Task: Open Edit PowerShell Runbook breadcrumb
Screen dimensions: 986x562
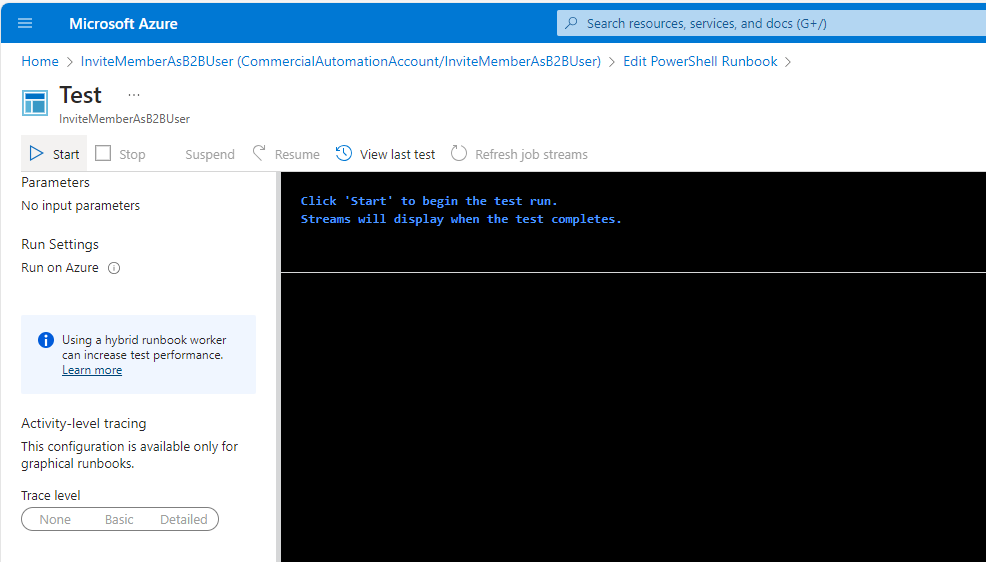Action: [700, 62]
